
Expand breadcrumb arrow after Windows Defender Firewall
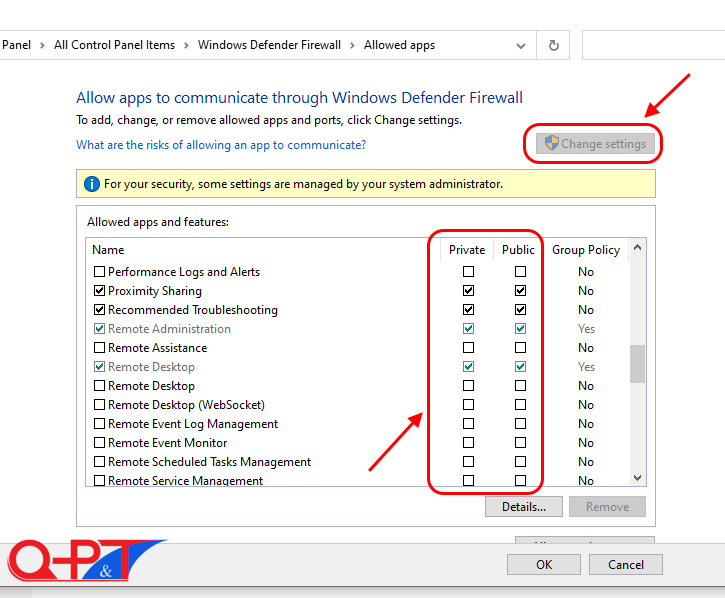pyautogui.click(x=352, y=45)
